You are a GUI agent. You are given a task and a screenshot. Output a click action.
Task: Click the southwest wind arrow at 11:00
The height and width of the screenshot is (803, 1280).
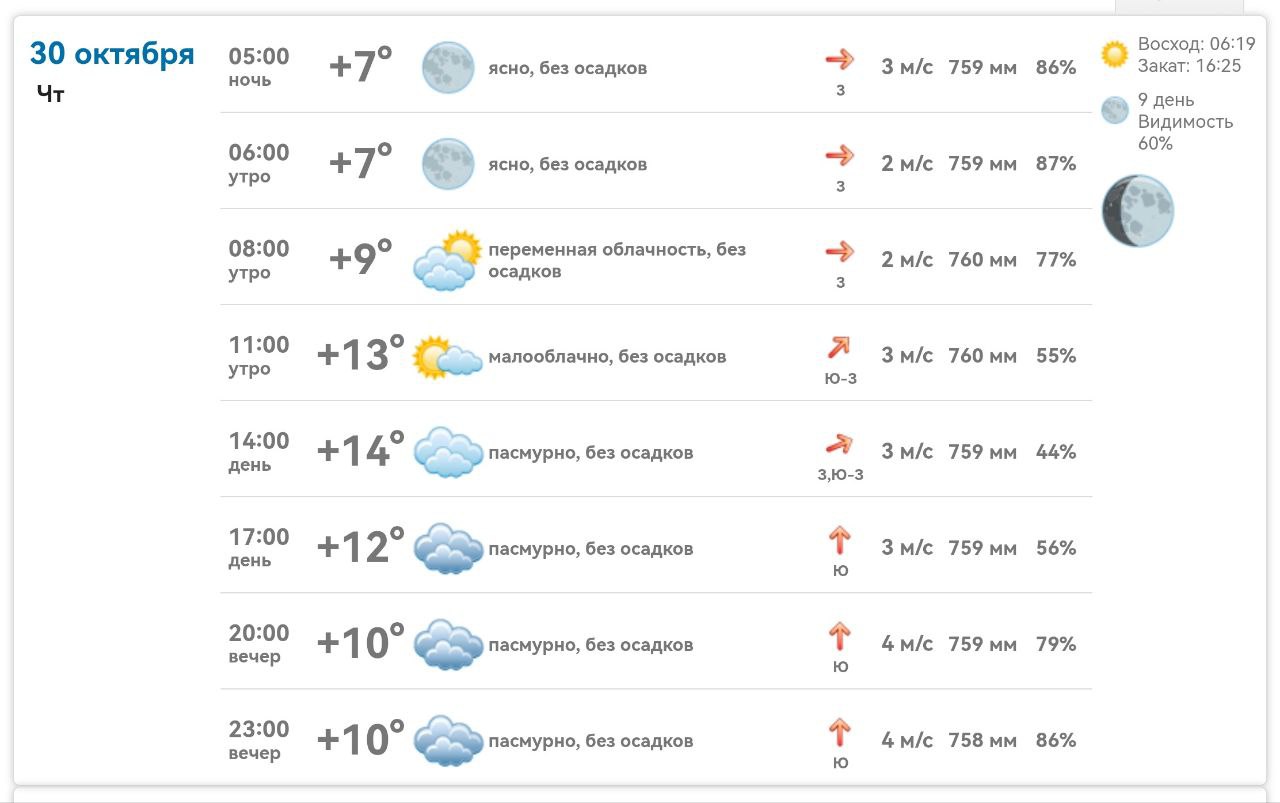[839, 348]
